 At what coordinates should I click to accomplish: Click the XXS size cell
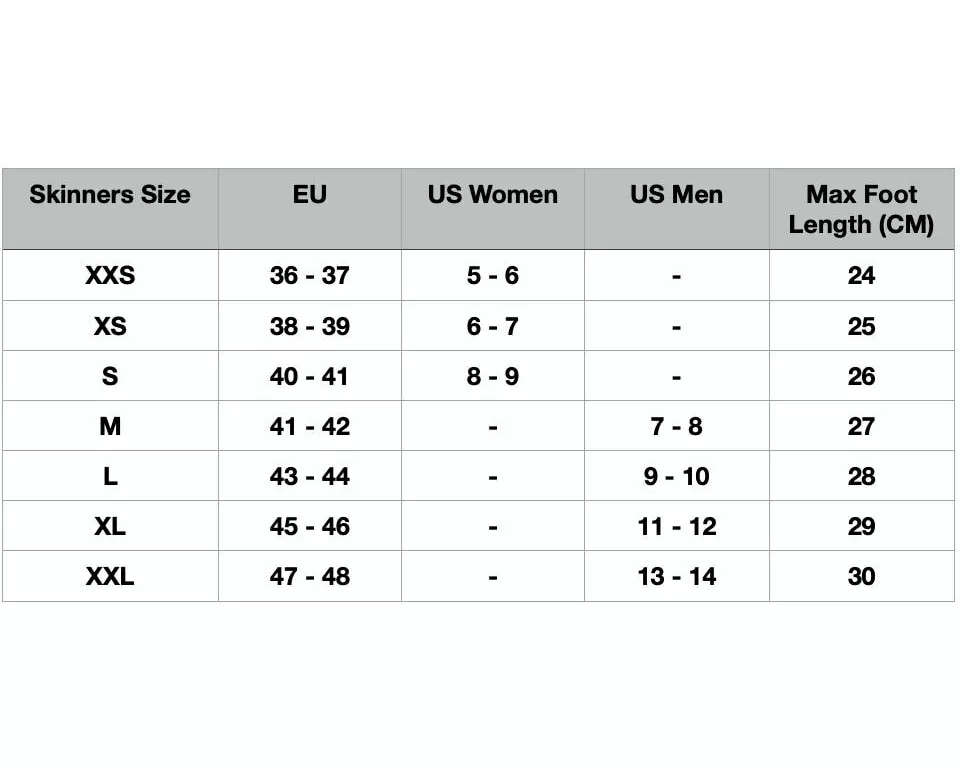point(110,276)
